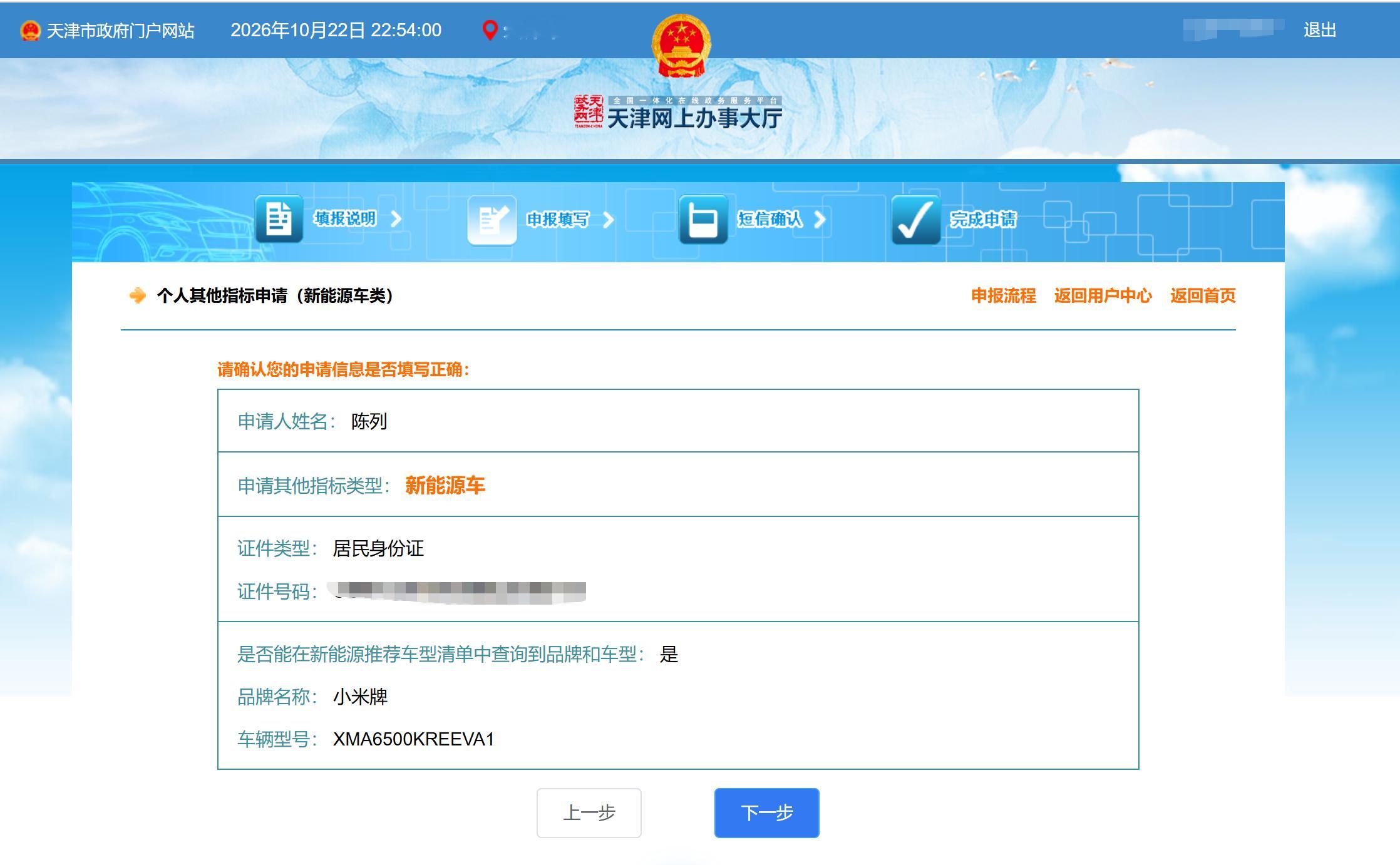Click the applicant name 陈列

(369, 421)
